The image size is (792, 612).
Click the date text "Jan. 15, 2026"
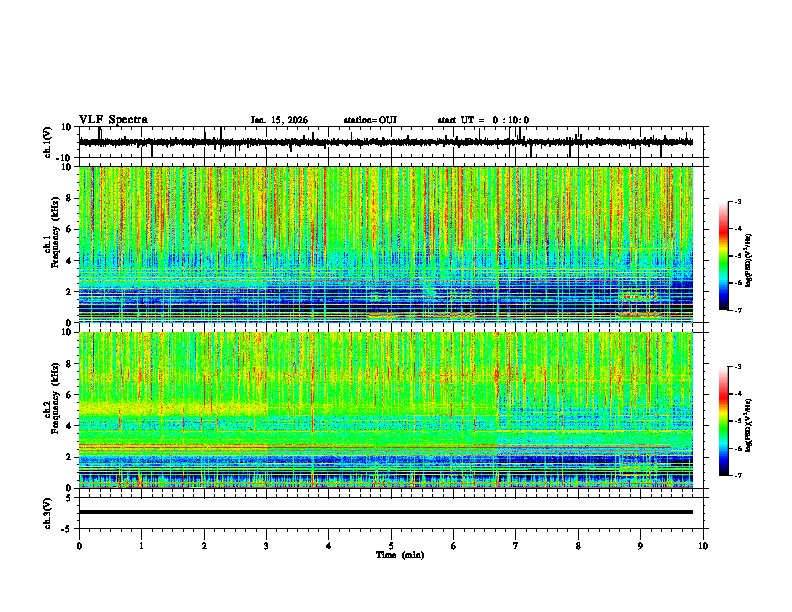(279, 120)
